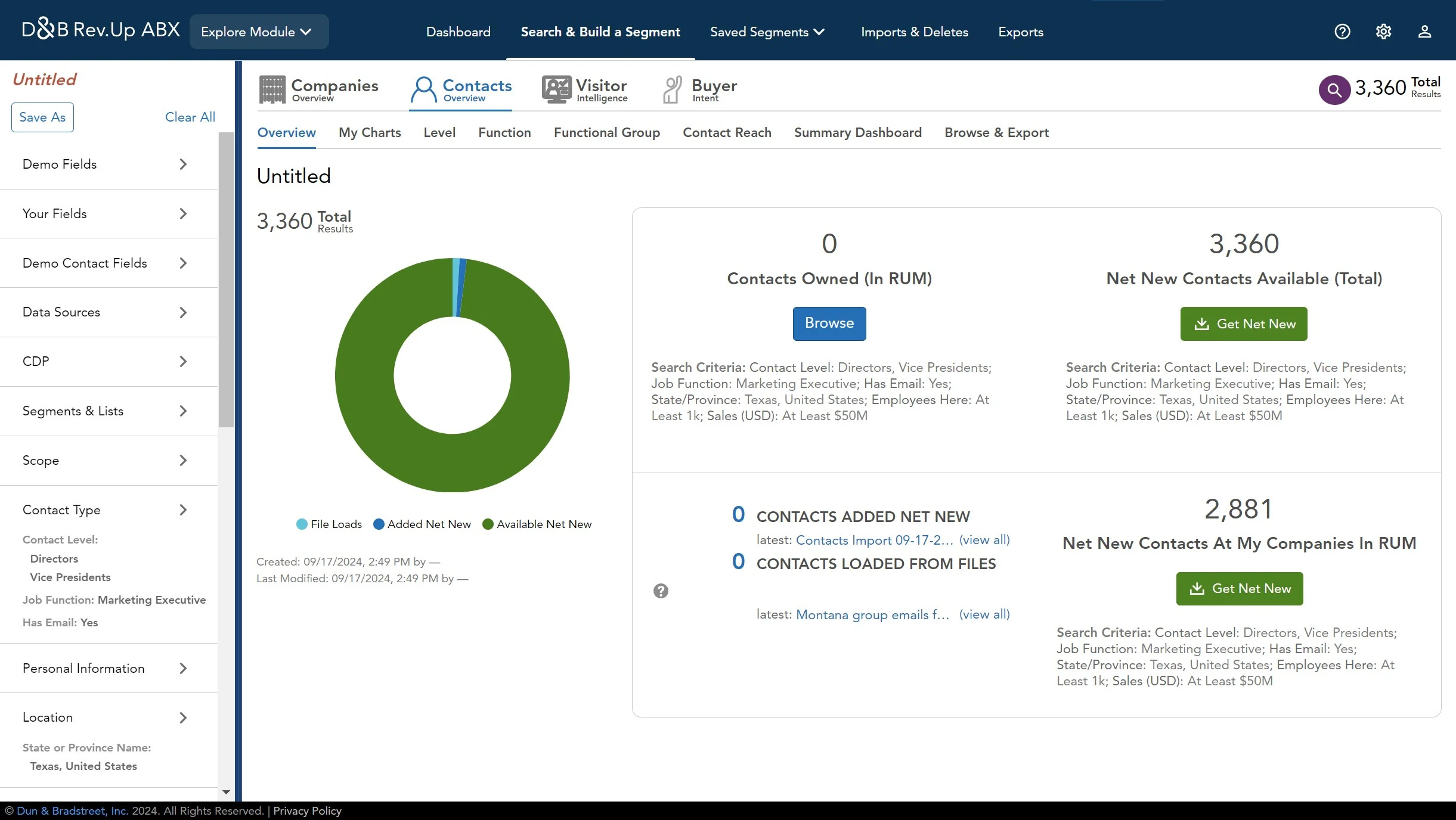This screenshot has height=820, width=1456.
Task: Click the Job Function: Marketing Executive filter
Action: (114, 600)
